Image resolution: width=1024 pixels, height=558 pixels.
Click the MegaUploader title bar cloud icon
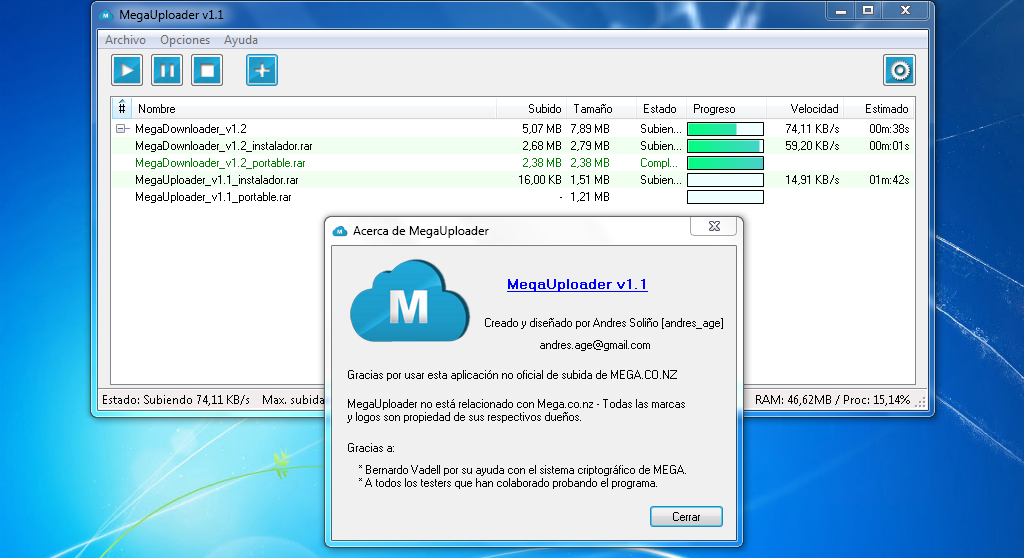click(106, 14)
